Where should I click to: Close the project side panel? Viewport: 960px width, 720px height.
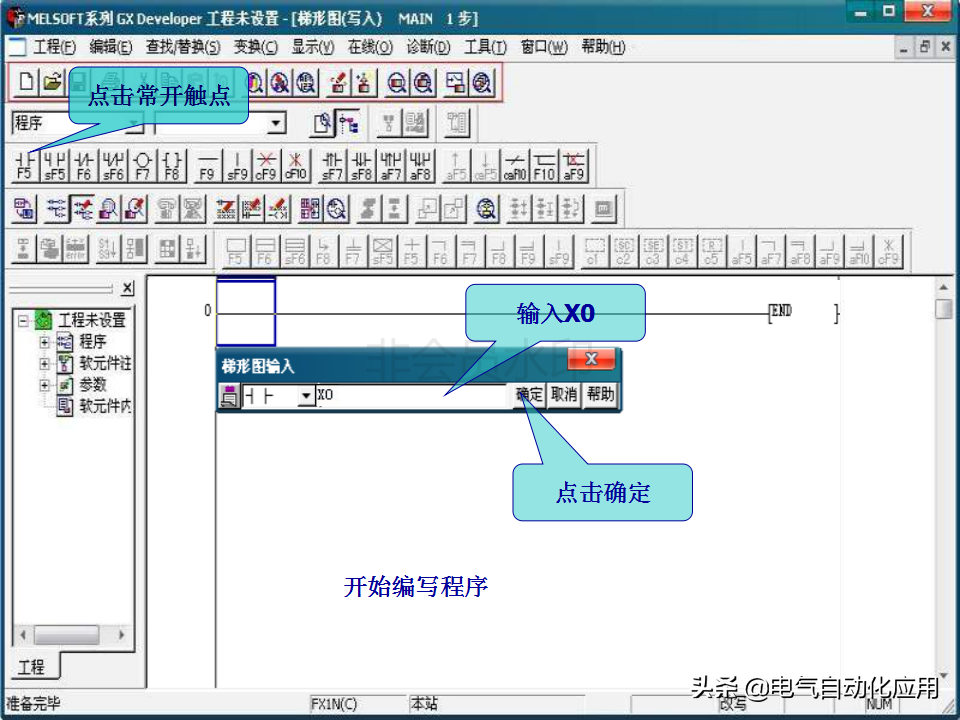point(127,288)
